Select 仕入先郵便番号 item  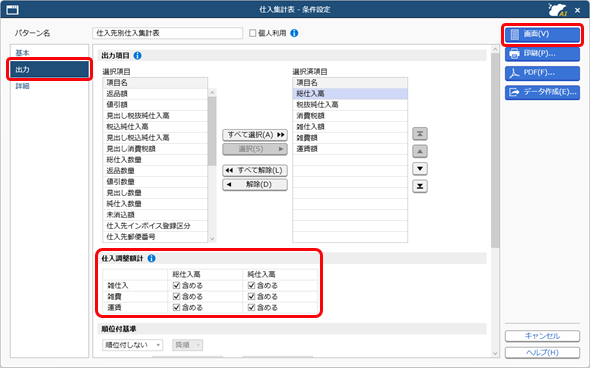(155, 237)
